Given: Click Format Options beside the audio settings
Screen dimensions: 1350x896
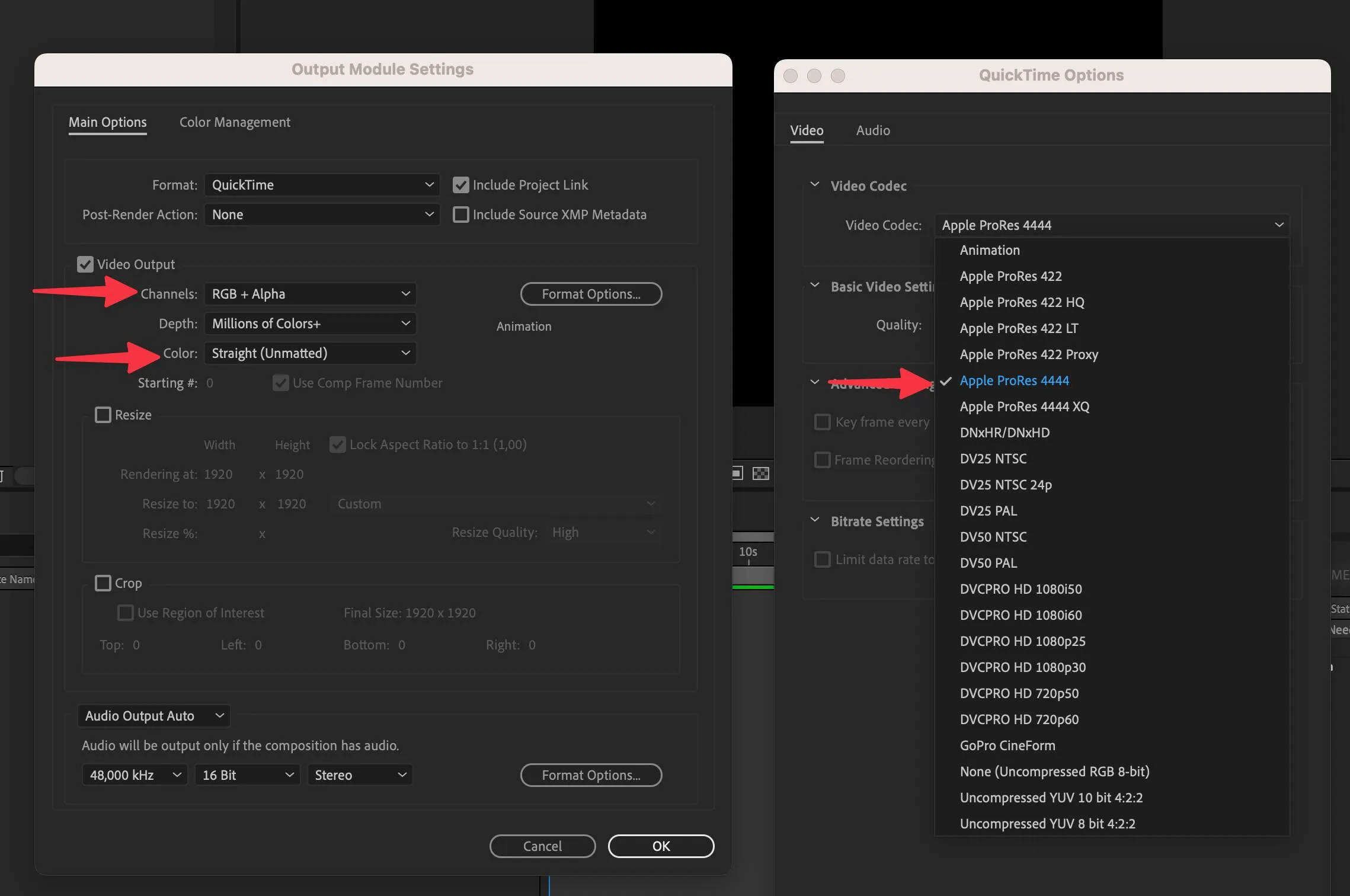Looking at the screenshot, I should [591, 775].
